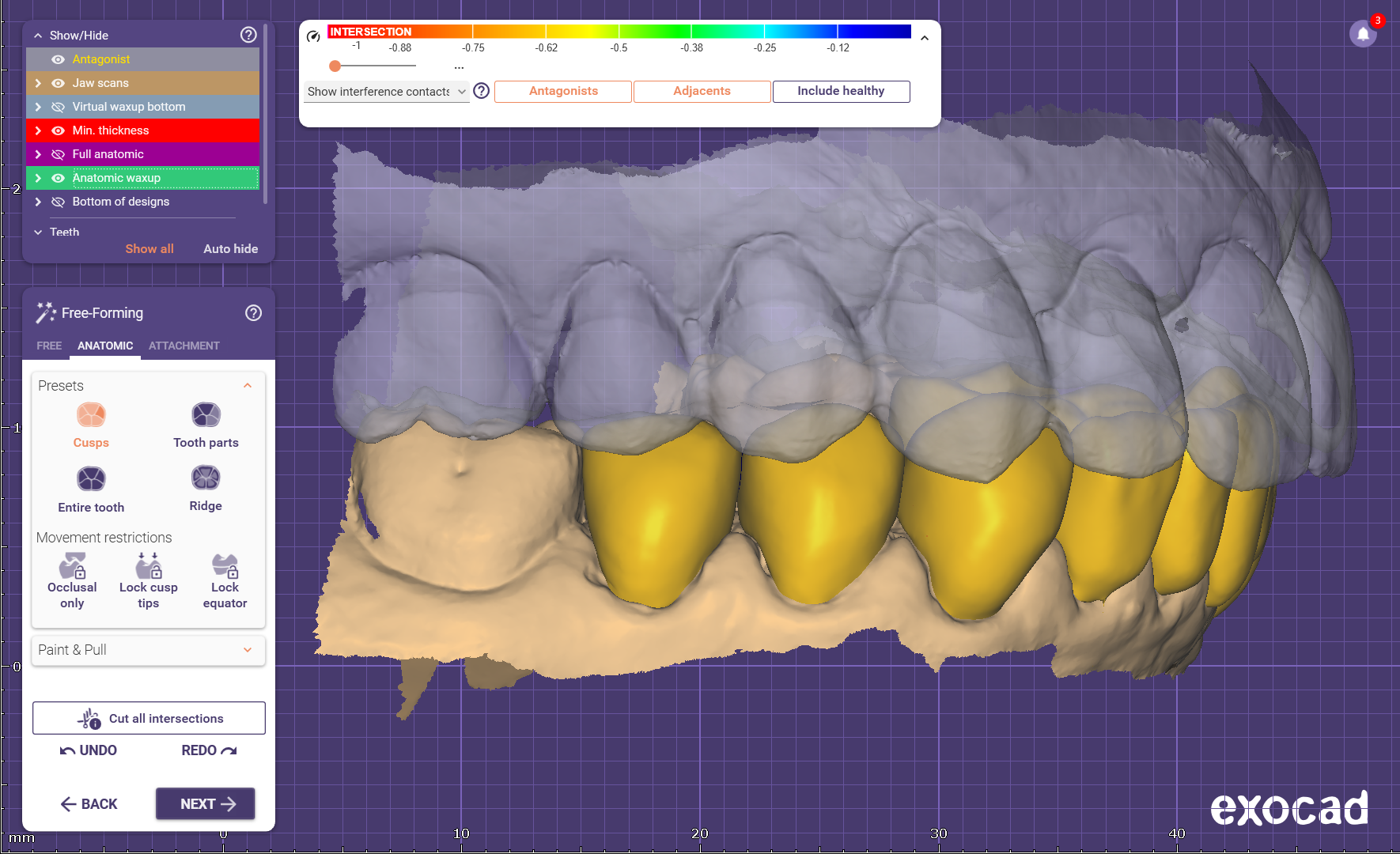Choose the Ridge preset icon
Viewport: 1400px width, 854px height.
206,478
